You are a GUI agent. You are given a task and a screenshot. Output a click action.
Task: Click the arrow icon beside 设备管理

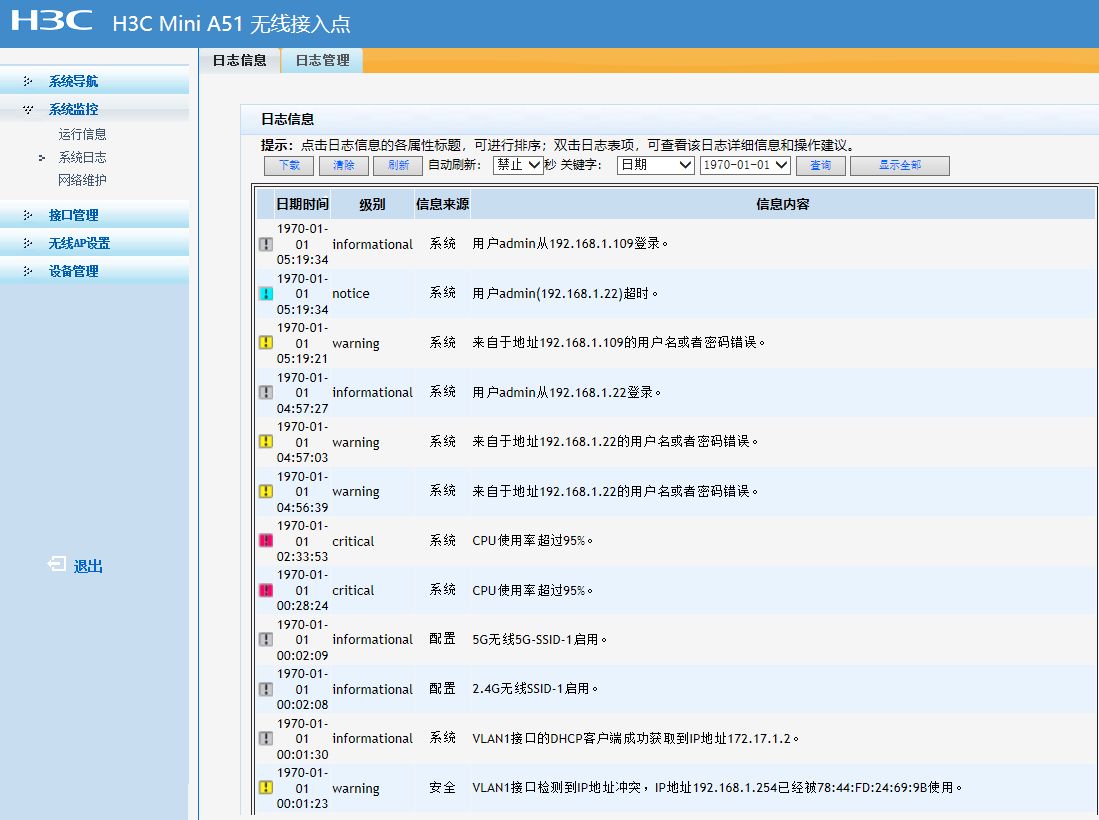point(28,271)
